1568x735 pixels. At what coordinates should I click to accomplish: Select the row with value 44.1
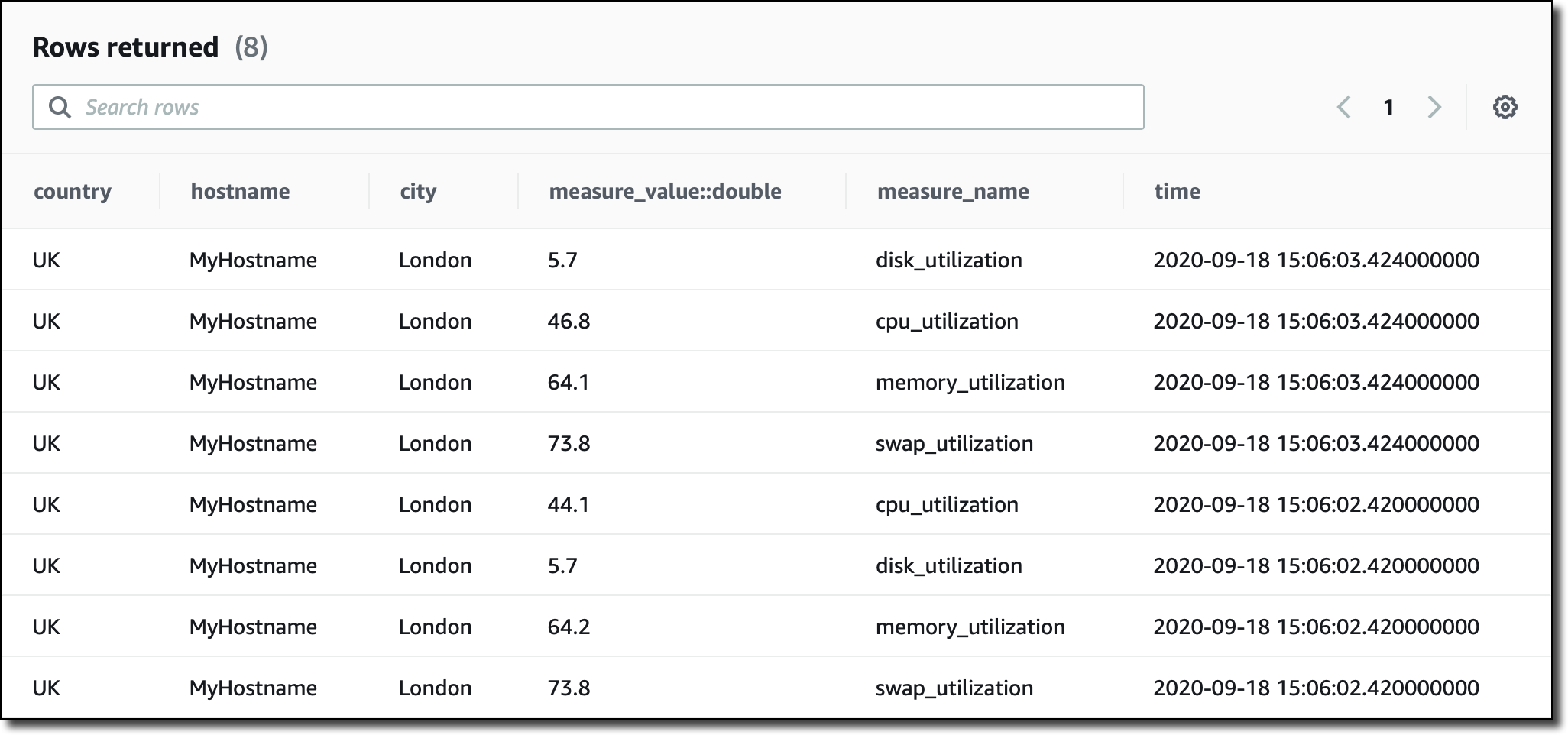(776, 504)
